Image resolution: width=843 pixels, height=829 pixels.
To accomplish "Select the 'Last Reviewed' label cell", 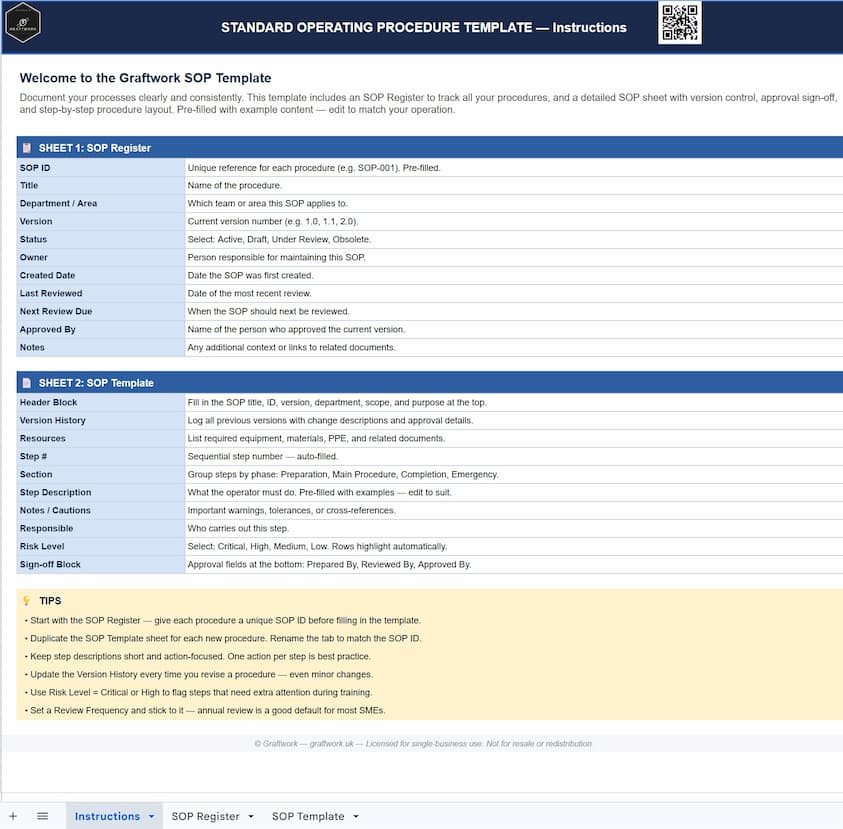I will [x=101, y=294].
